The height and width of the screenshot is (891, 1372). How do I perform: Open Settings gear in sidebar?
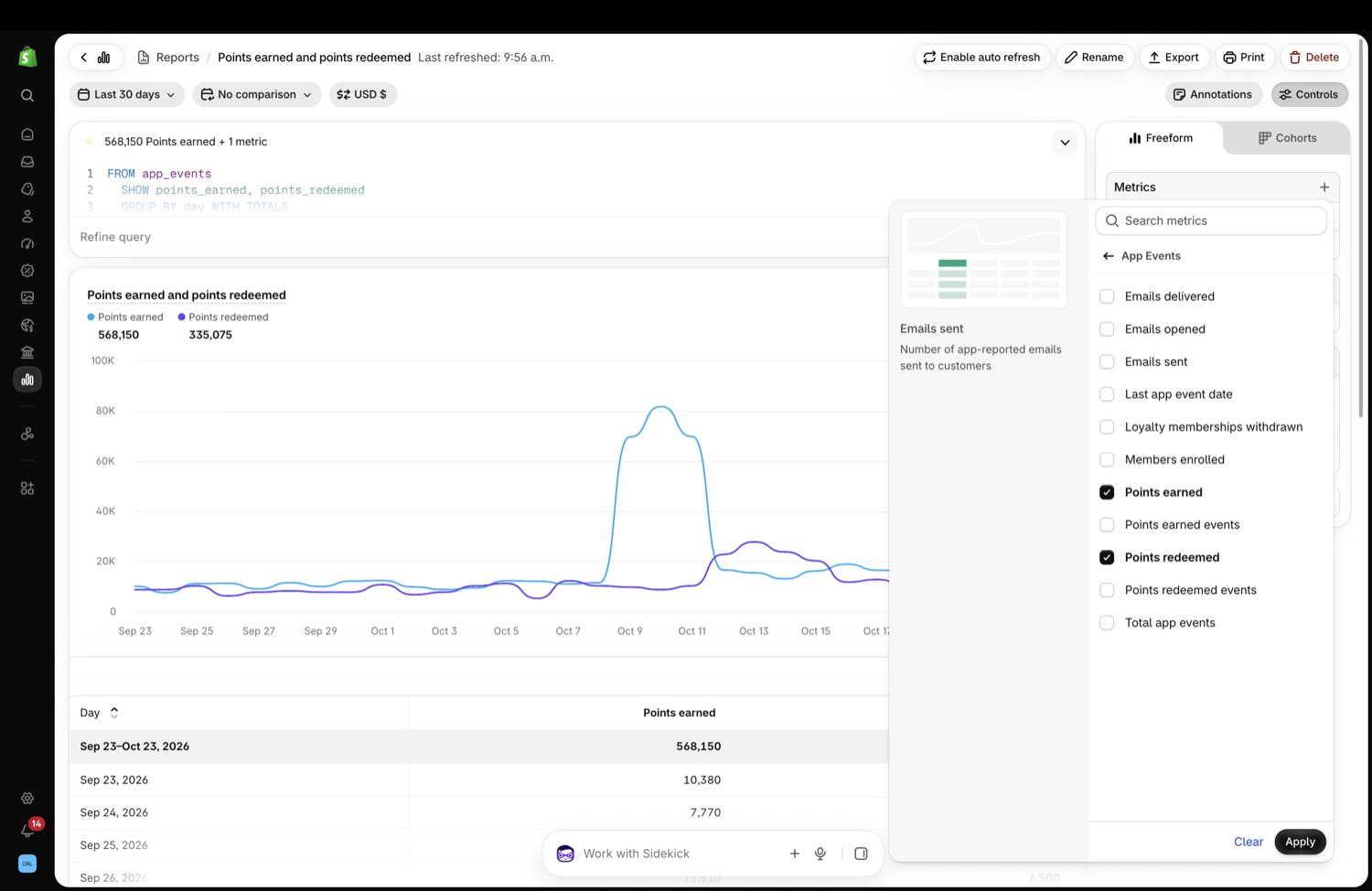point(27,799)
